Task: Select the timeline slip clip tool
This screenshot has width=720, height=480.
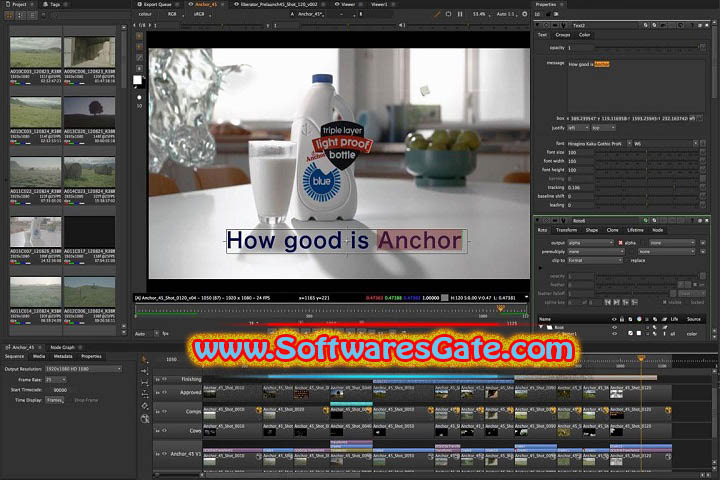Action: (x=144, y=382)
